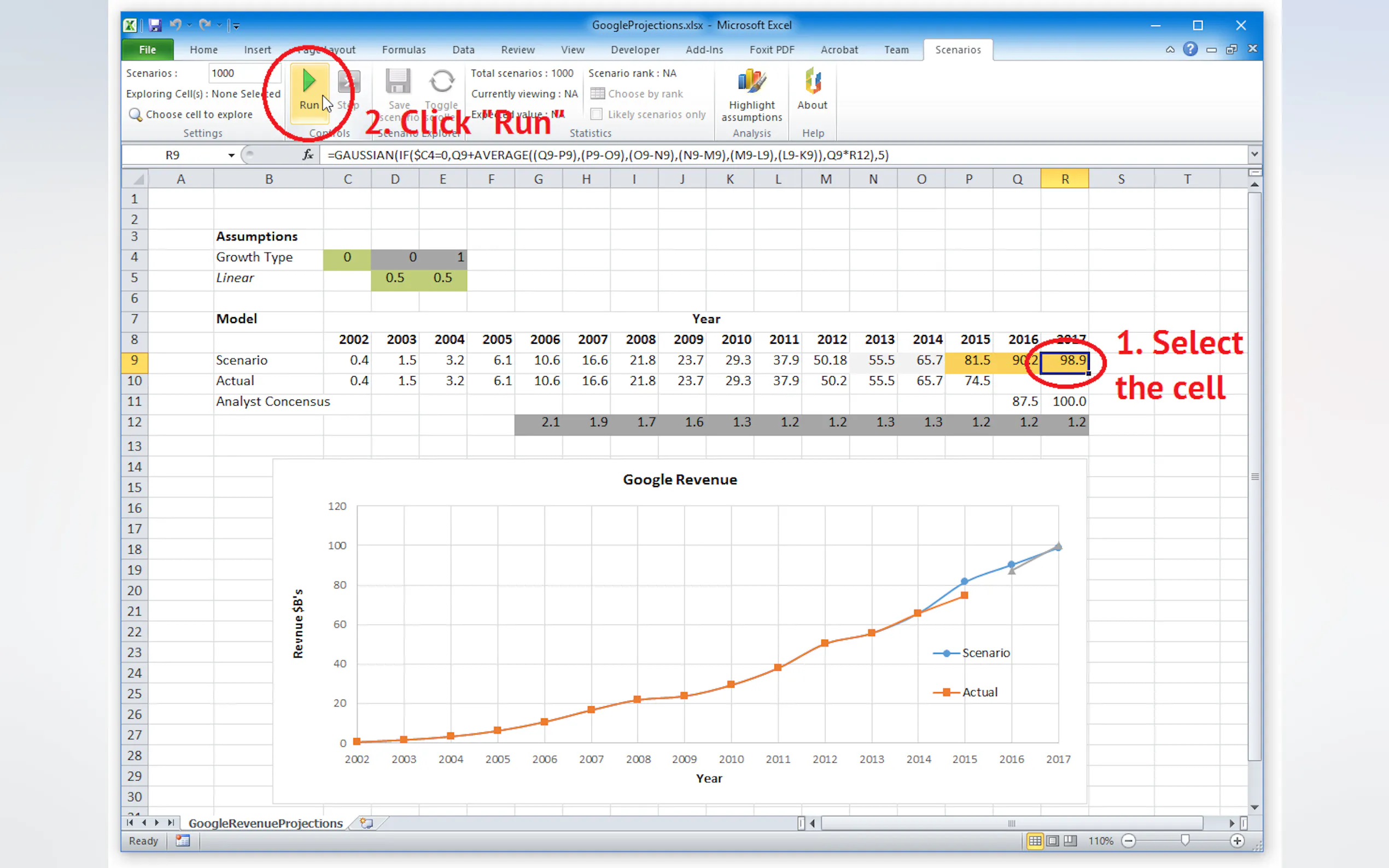Click the Excel Help question mark icon
This screenshot has height=868, width=1389.
(x=1190, y=49)
